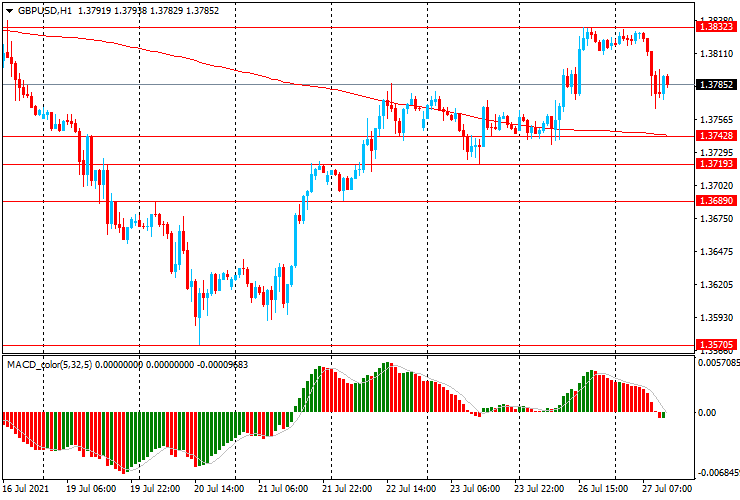The height and width of the screenshot is (500, 740).
Task: Click the 1.36750 value on price axis
Action: click(717, 219)
